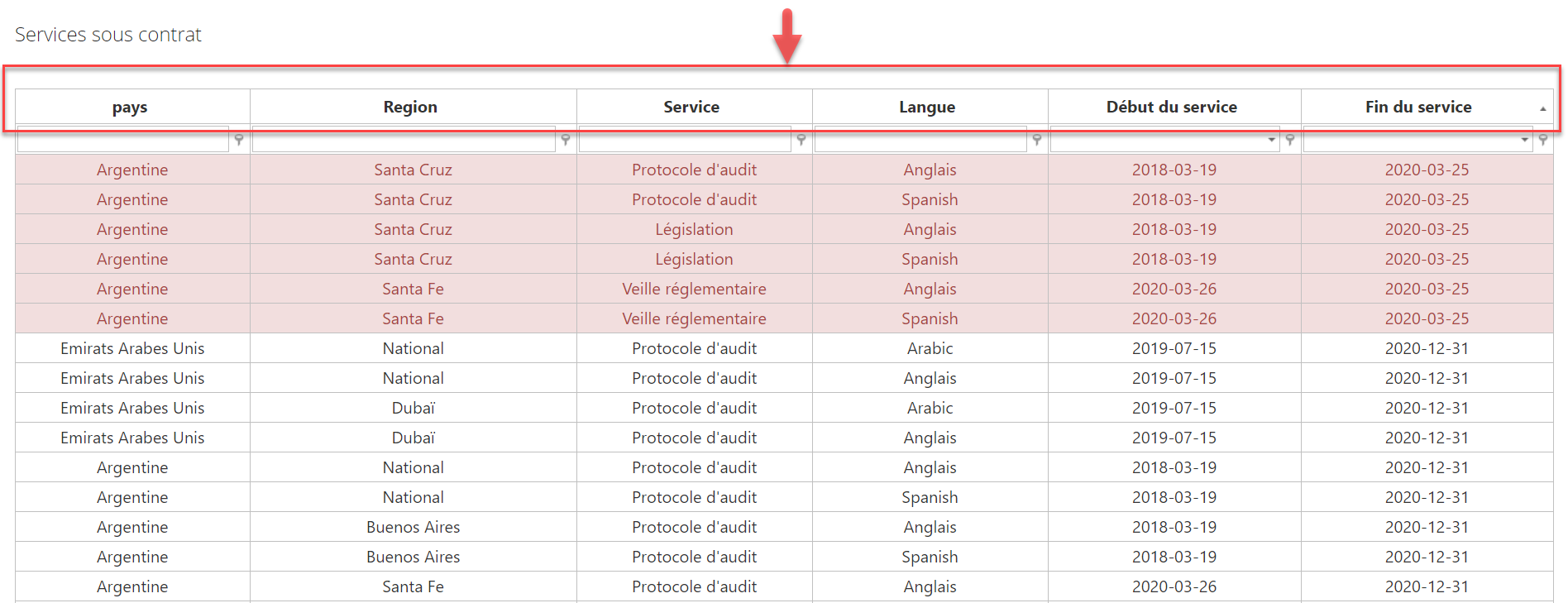Select the Dubaï Arabic Protocole d'audit row
This screenshot has height=603, width=1568.
[x=784, y=408]
